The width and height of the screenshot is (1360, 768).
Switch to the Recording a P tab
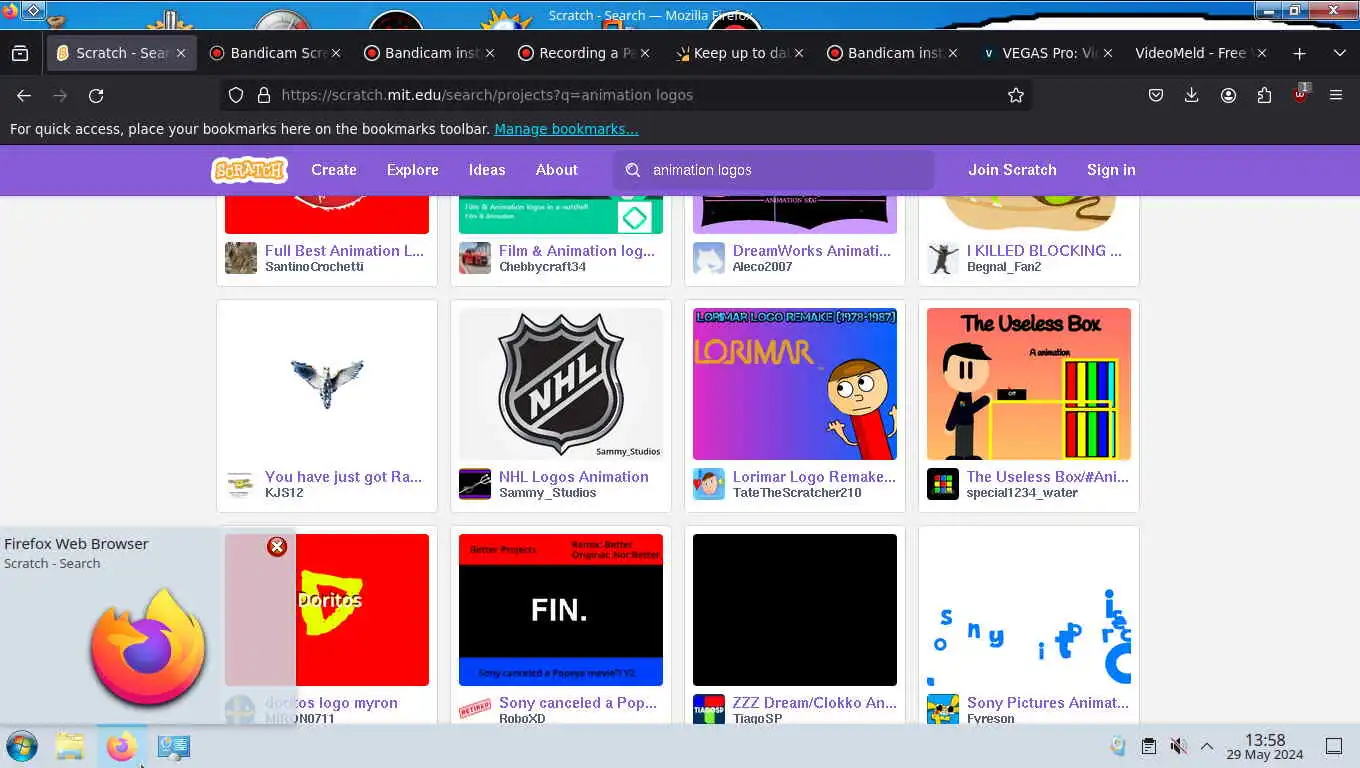point(585,53)
